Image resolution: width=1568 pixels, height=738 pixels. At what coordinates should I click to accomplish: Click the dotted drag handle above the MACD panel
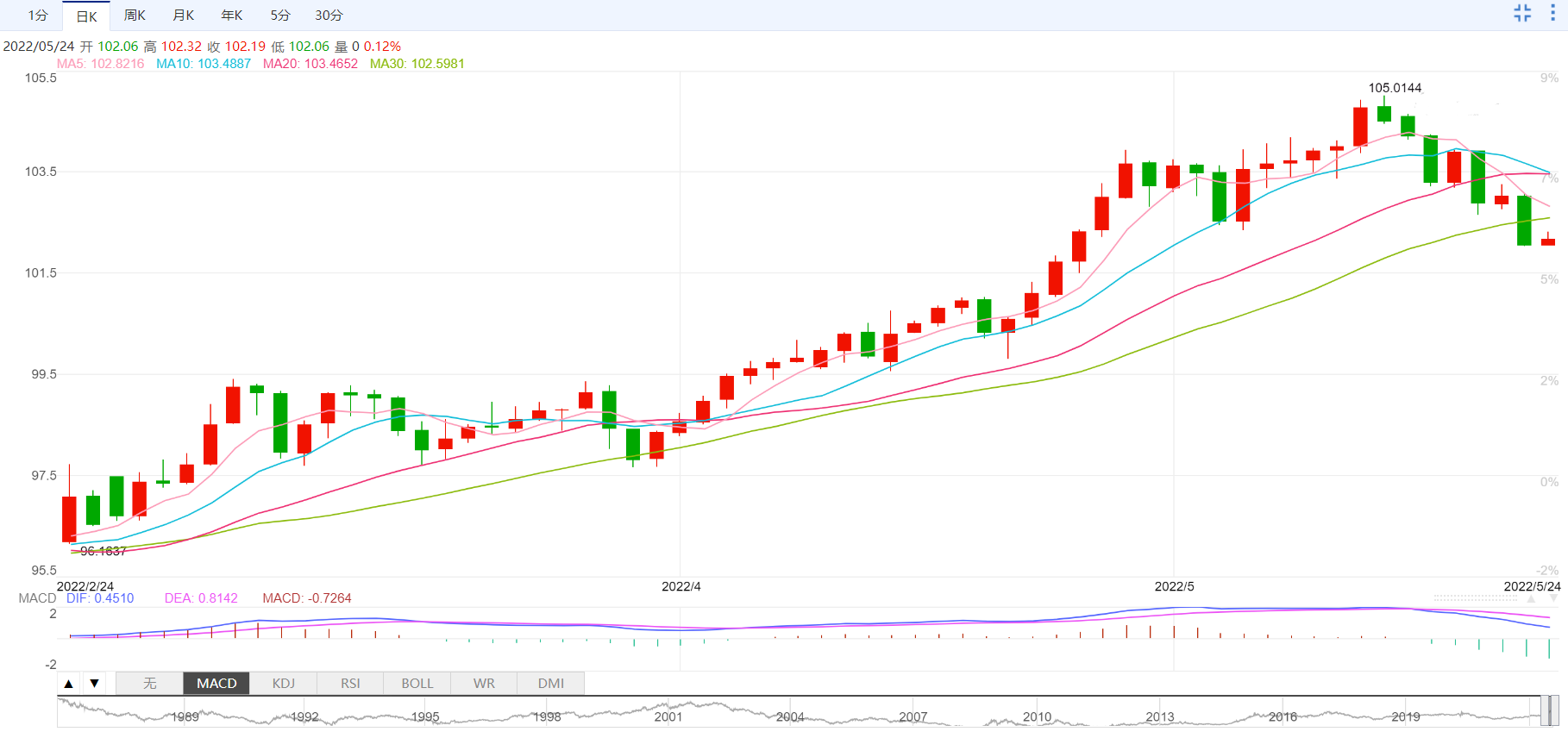click(x=1475, y=597)
